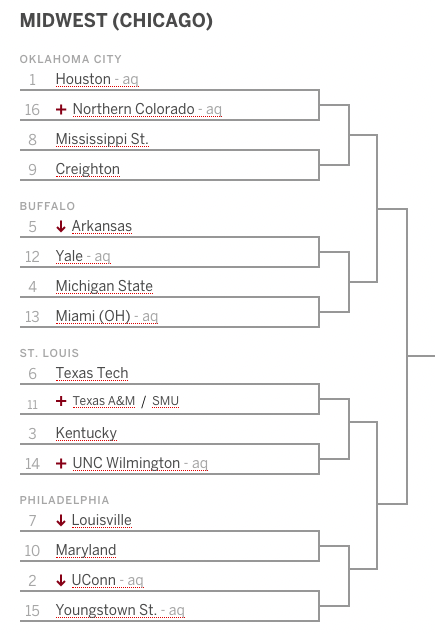Click the down arrow next to Louisville
This screenshot has width=435, height=634.
coord(61,520)
